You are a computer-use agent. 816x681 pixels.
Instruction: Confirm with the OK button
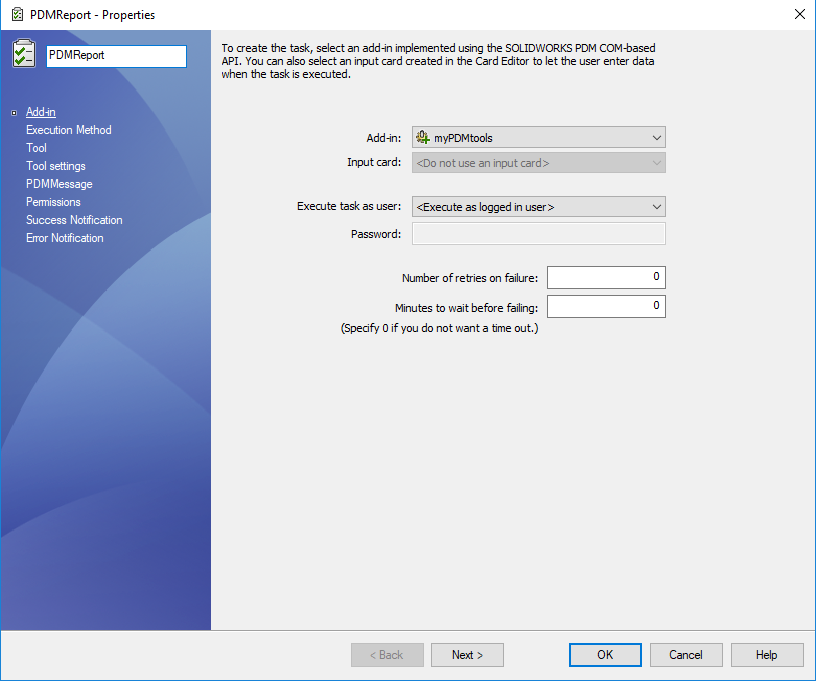click(605, 655)
